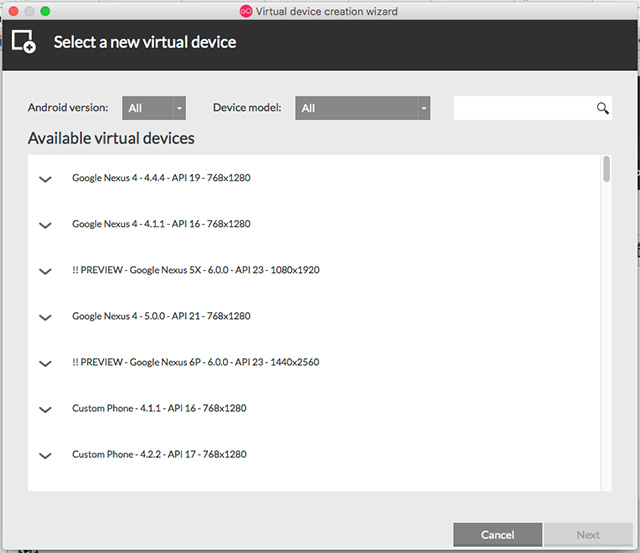Viewport: 640px width, 553px height.
Task: Expand Custom Phone - 4.1.1 chevron
Action: click(45, 409)
